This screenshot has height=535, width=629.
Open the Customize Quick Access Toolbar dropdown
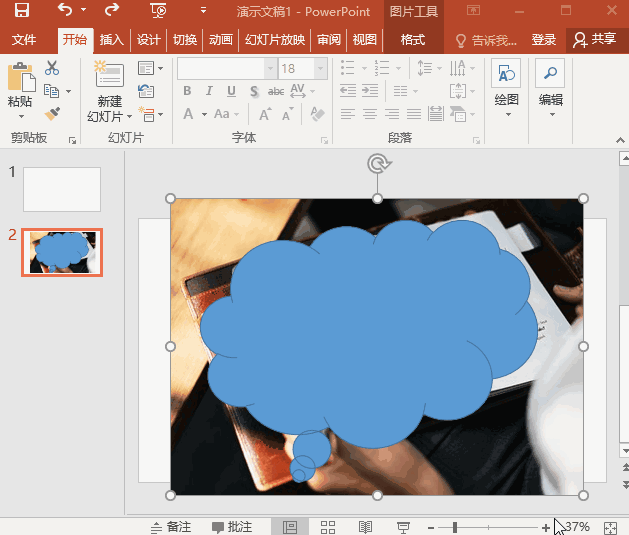click(203, 10)
